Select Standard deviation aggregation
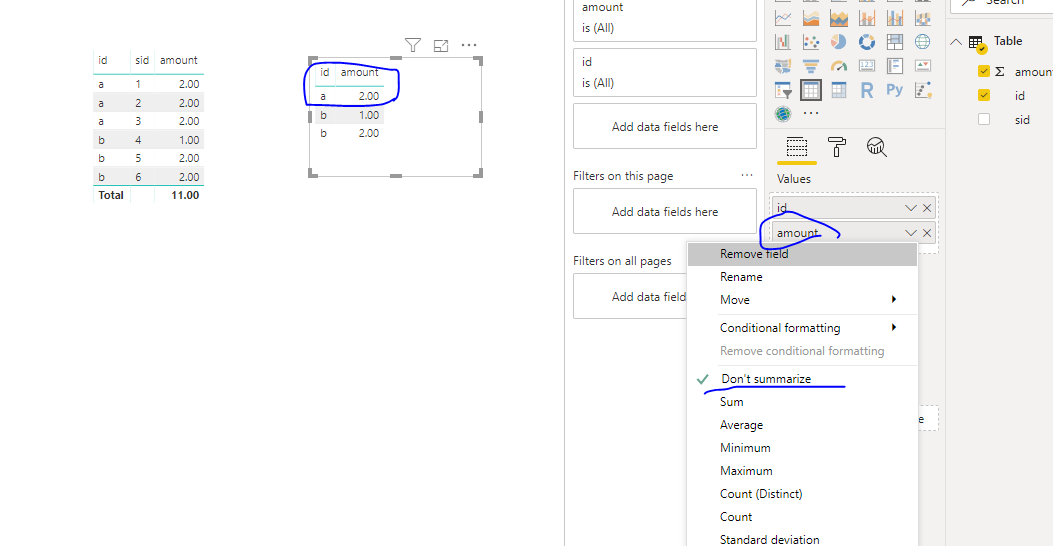 (803, 539)
